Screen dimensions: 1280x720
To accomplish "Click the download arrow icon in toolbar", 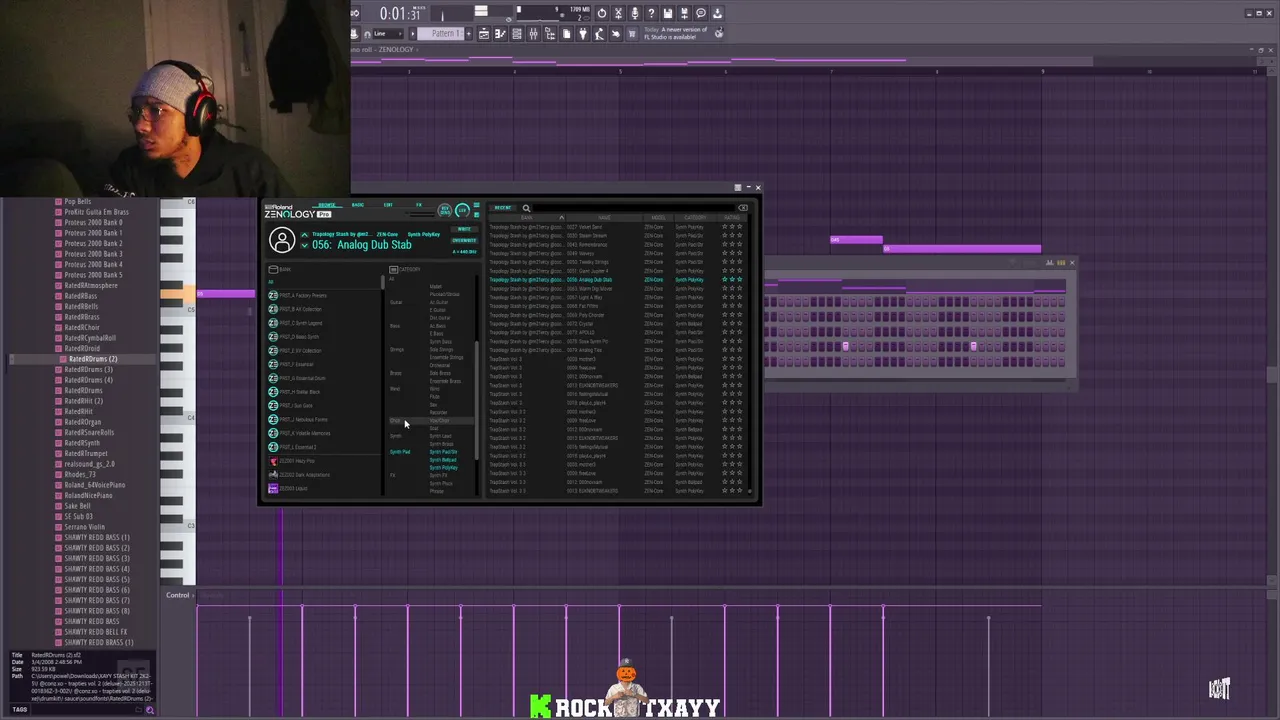I will click(x=718, y=13).
